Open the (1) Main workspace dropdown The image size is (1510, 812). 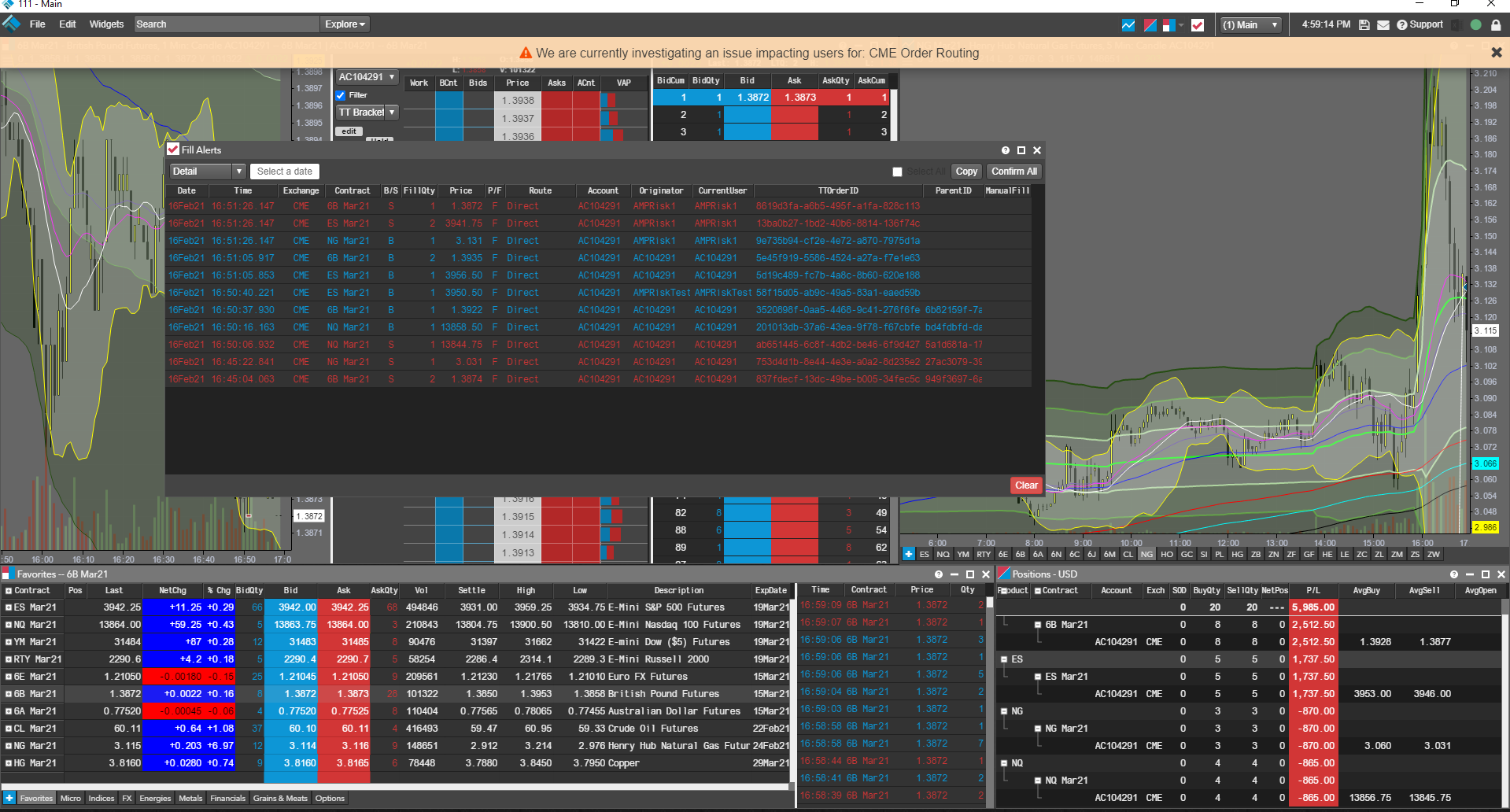[x=1250, y=25]
